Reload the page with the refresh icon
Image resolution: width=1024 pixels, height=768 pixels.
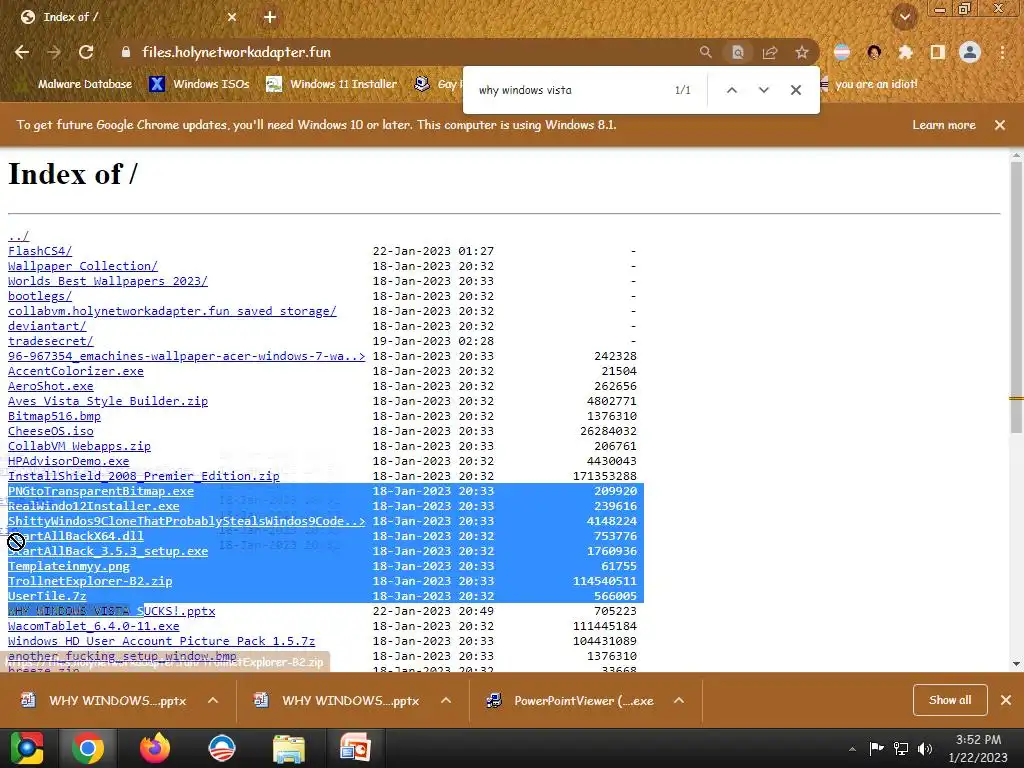click(86, 52)
